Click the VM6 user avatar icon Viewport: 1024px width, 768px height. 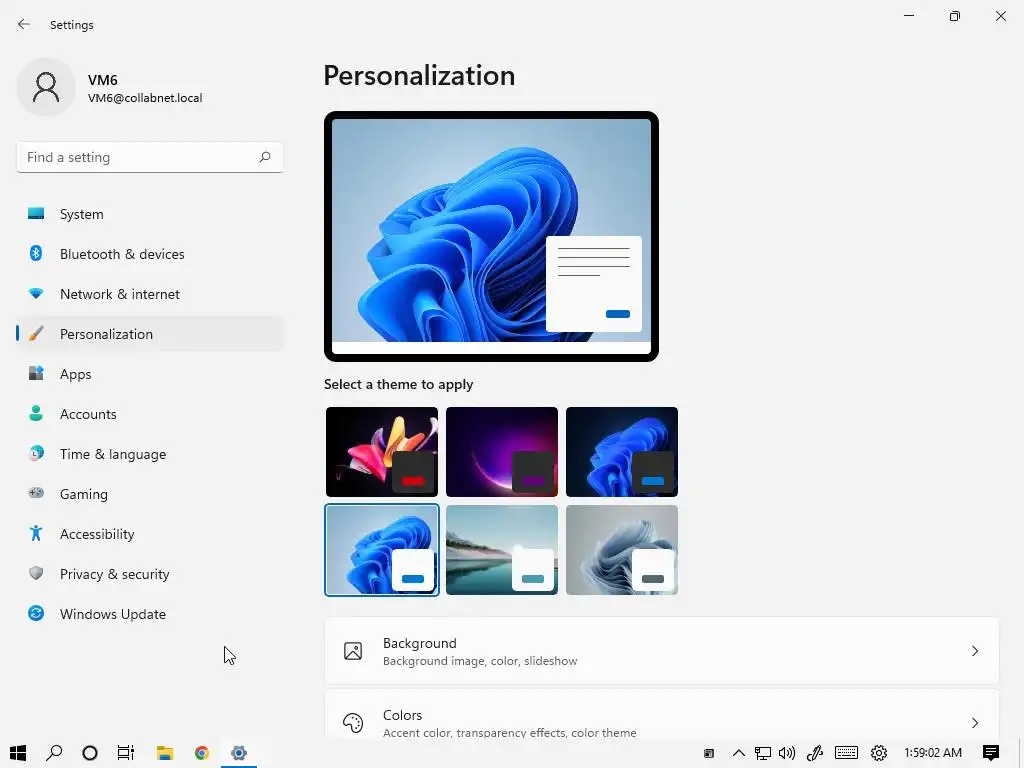(46, 87)
